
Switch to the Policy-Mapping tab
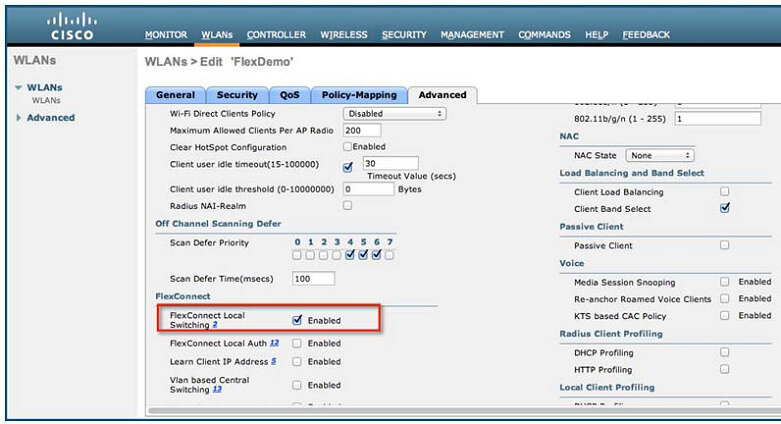359,95
